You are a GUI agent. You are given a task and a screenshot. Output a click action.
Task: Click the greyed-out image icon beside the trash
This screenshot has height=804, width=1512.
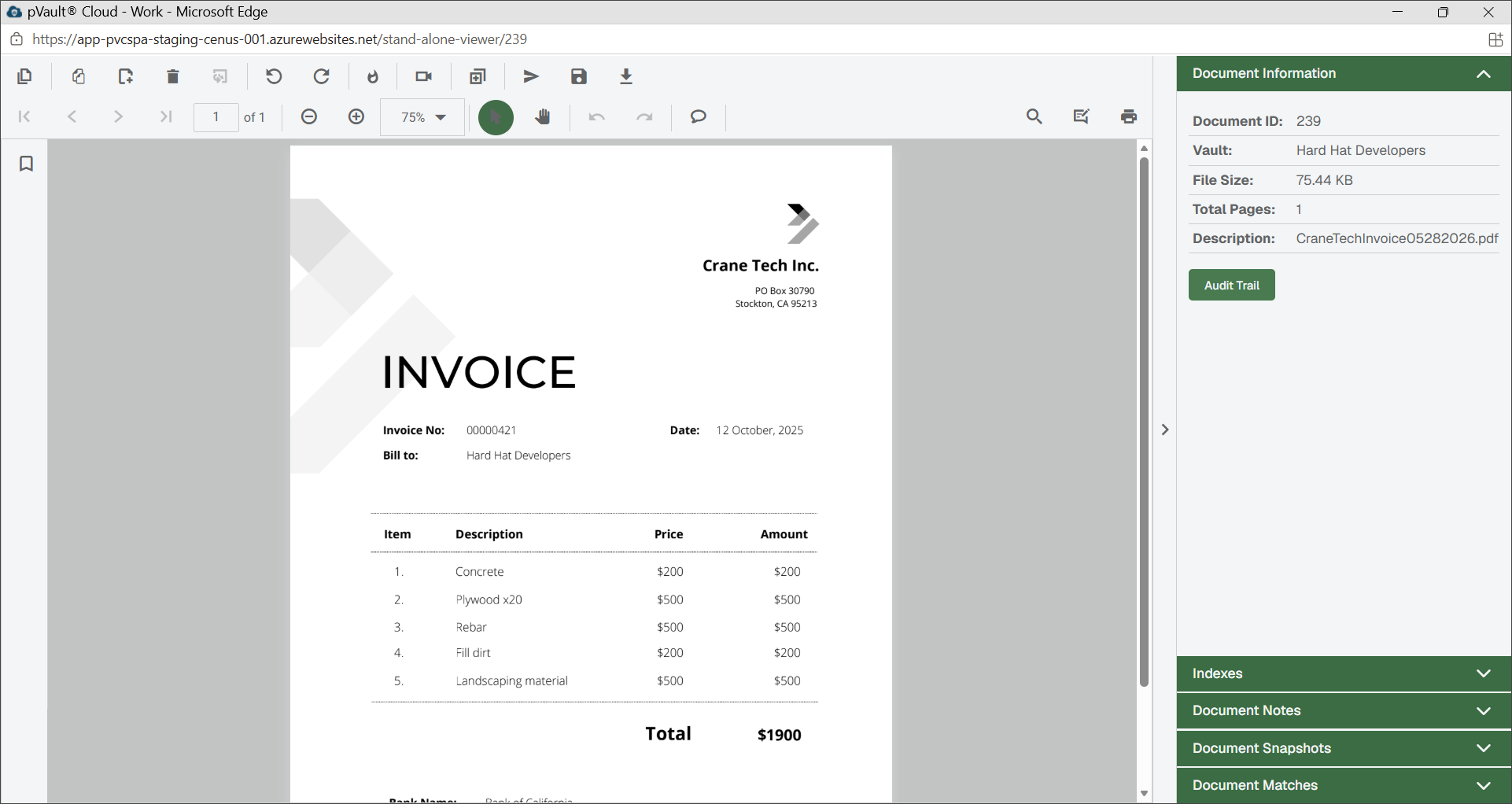pos(220,76)
